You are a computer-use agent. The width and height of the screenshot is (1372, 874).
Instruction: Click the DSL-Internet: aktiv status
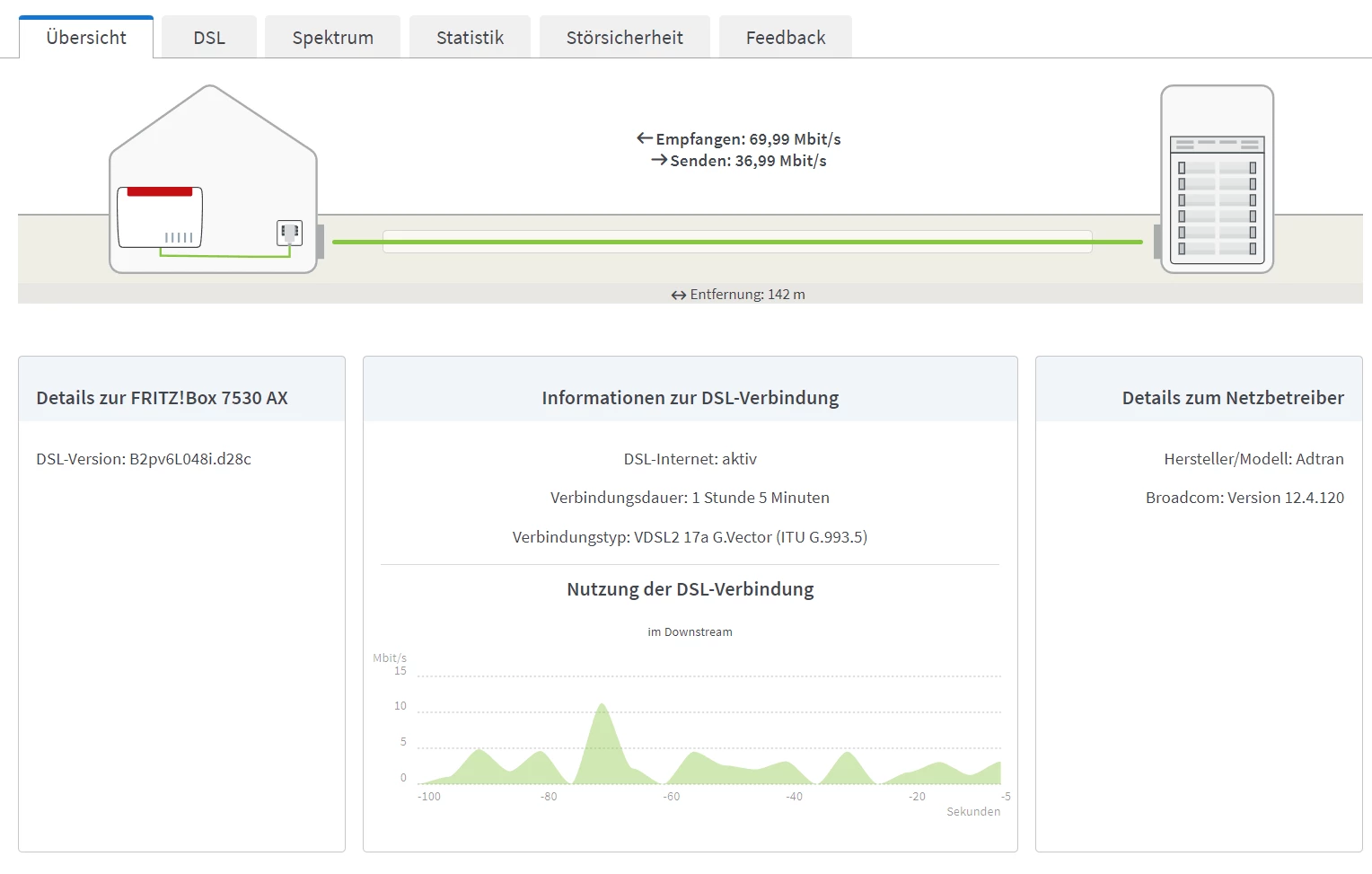tap(690, 459)
